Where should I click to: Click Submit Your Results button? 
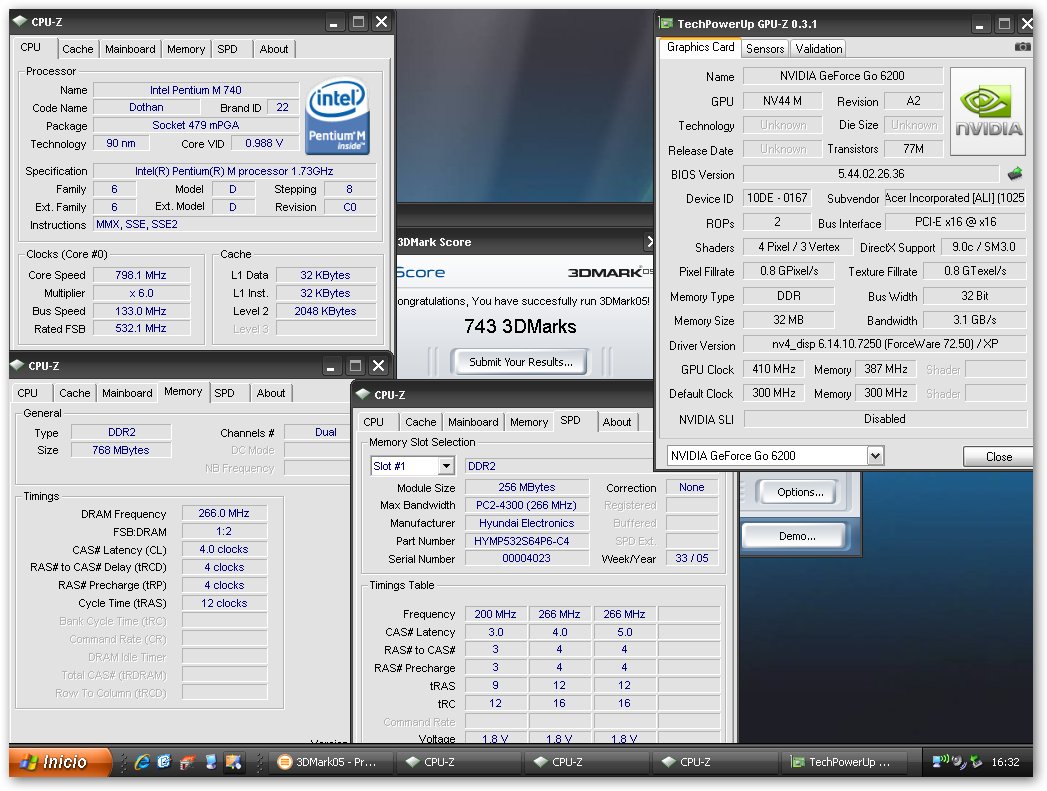pyautogui.click(x=520, y=362)
